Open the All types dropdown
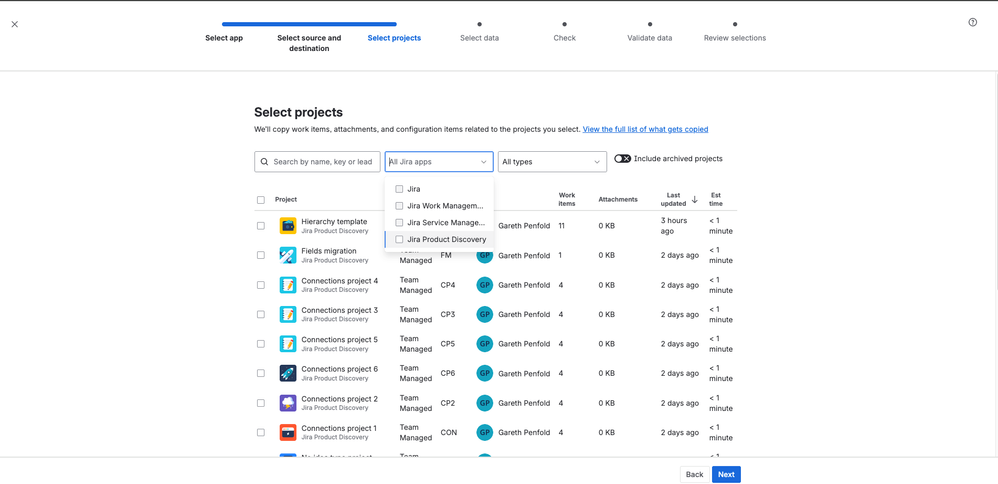998x484 pixels. (552, 162)
